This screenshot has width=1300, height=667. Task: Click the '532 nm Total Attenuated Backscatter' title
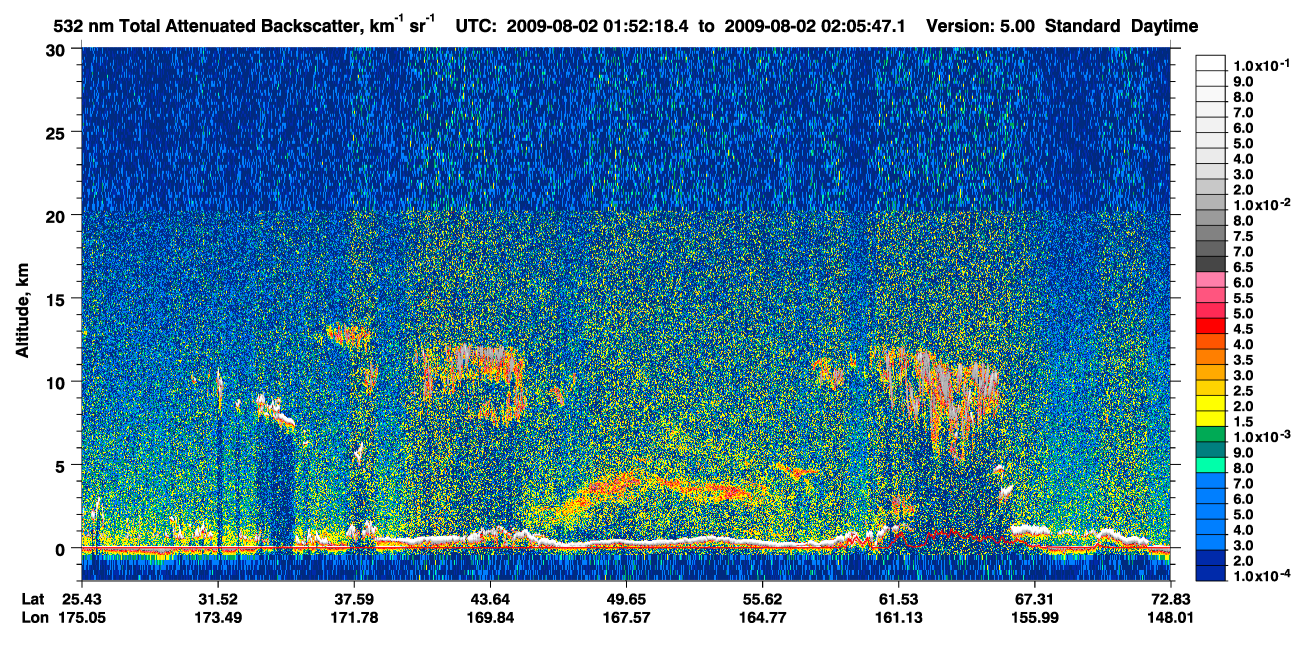pyautogui.click(x=207, y=25)
